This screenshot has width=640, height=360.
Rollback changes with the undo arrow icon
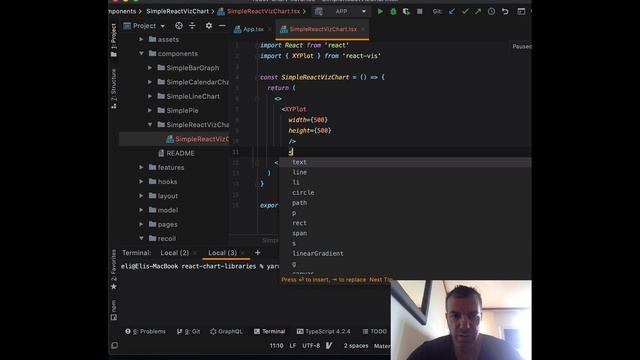click(505, 11)
